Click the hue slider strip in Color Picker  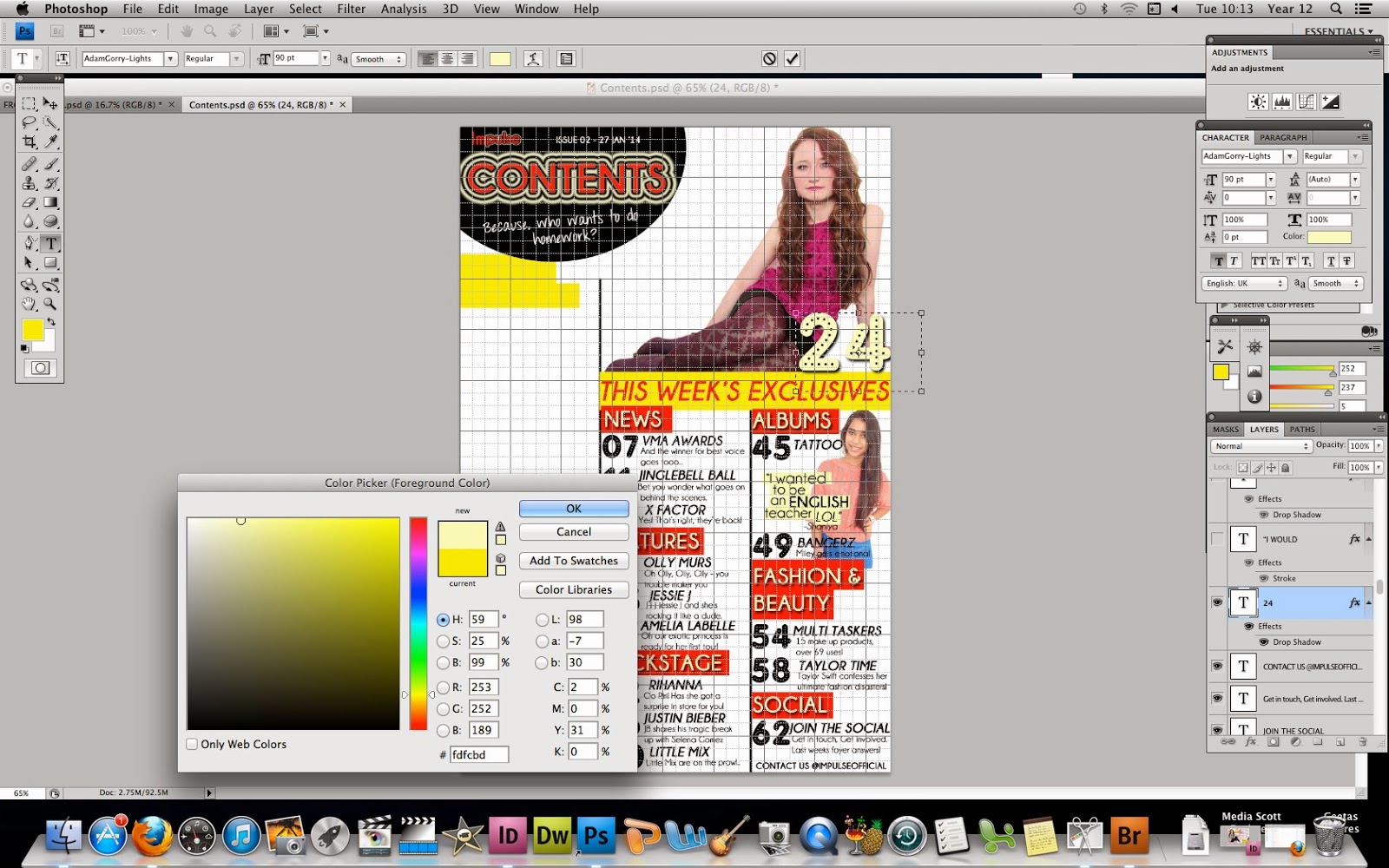pyautogui.click(x=418, y=623)
